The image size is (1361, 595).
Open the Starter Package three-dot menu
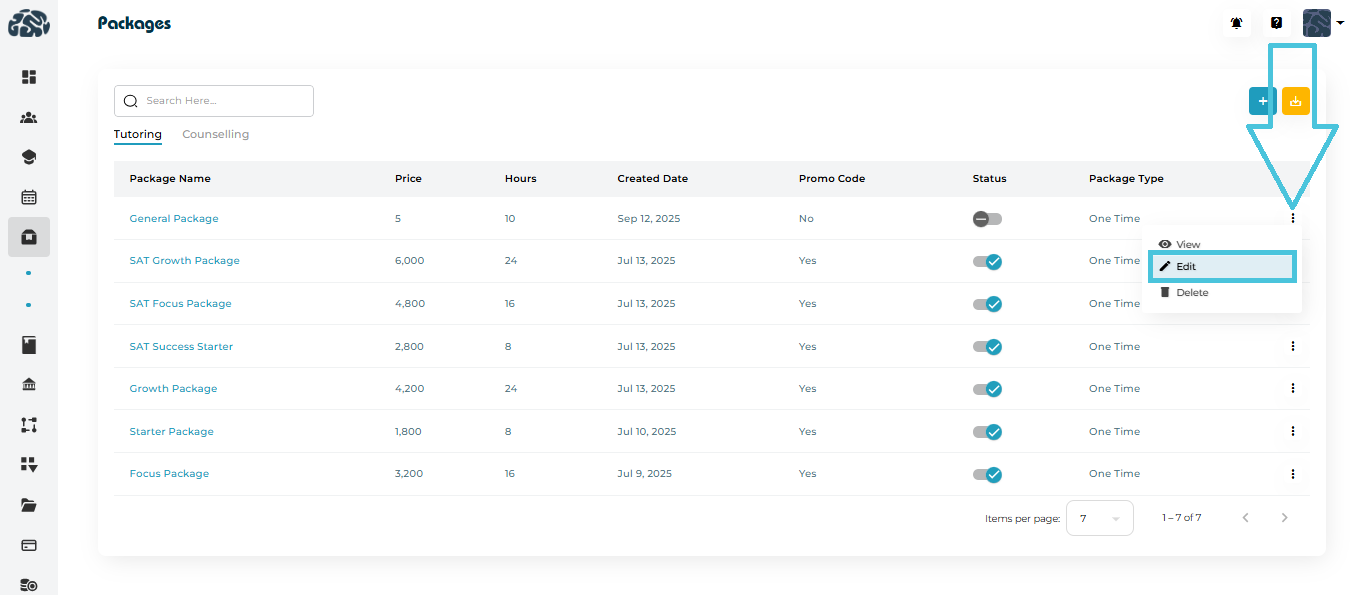pyautogui.click(x=1292, y=432)
